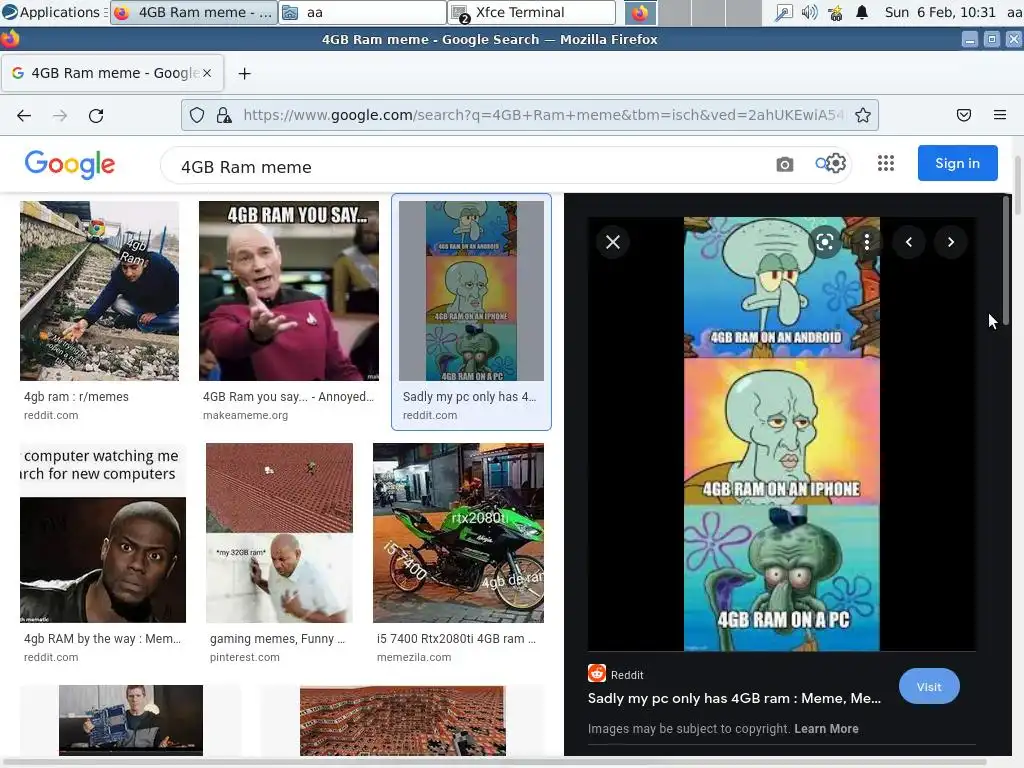Click the power manager tray icon

click(x=835, y=12)
